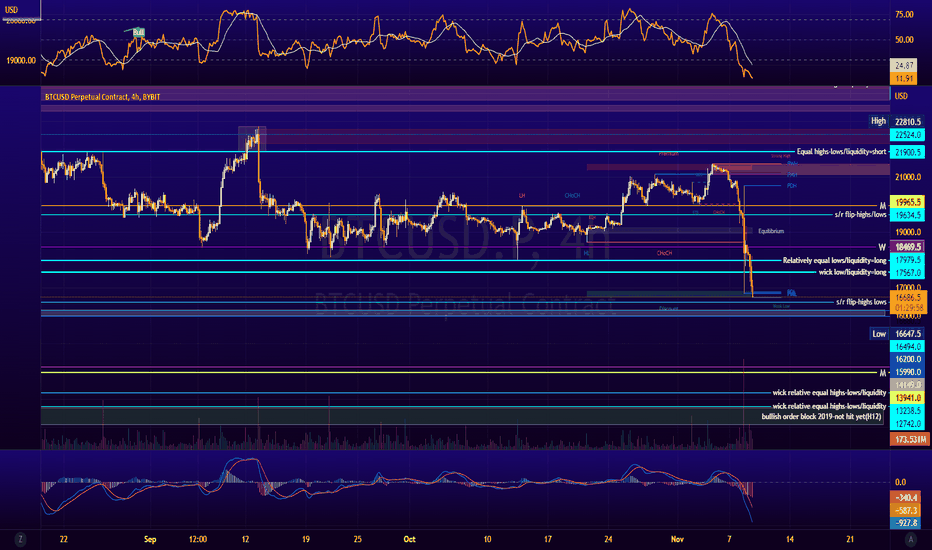Click the USD label in top-left corner
The width and height of the screenshot is (932, 550).
click(11, 10)
